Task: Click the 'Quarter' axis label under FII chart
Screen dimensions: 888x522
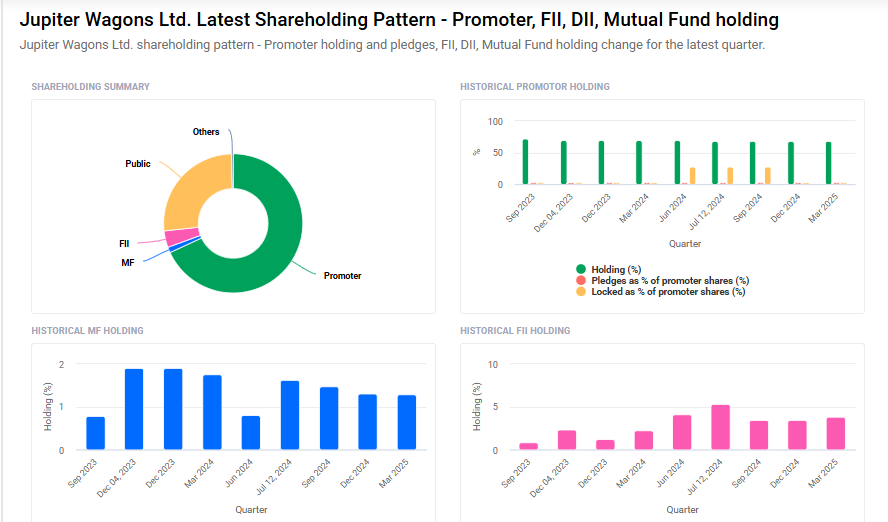Action: pyautogui.click(x=682, y=510)
